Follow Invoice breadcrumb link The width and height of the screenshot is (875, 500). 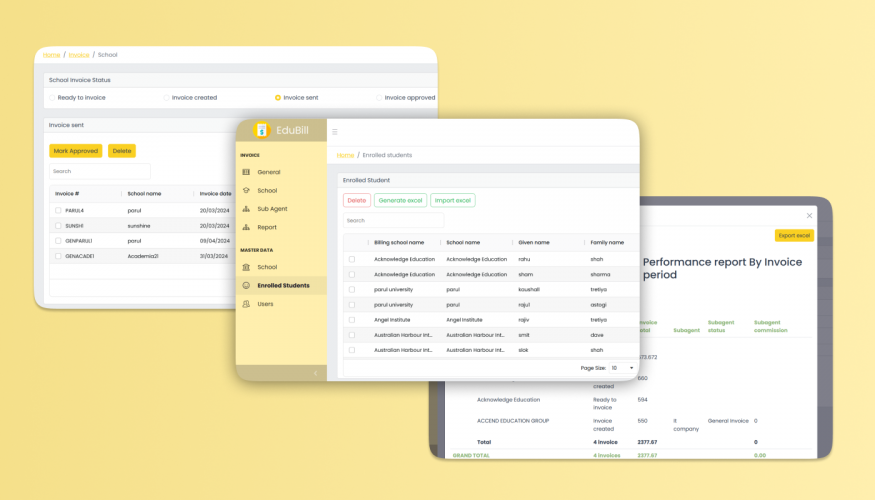click(79, 55)
